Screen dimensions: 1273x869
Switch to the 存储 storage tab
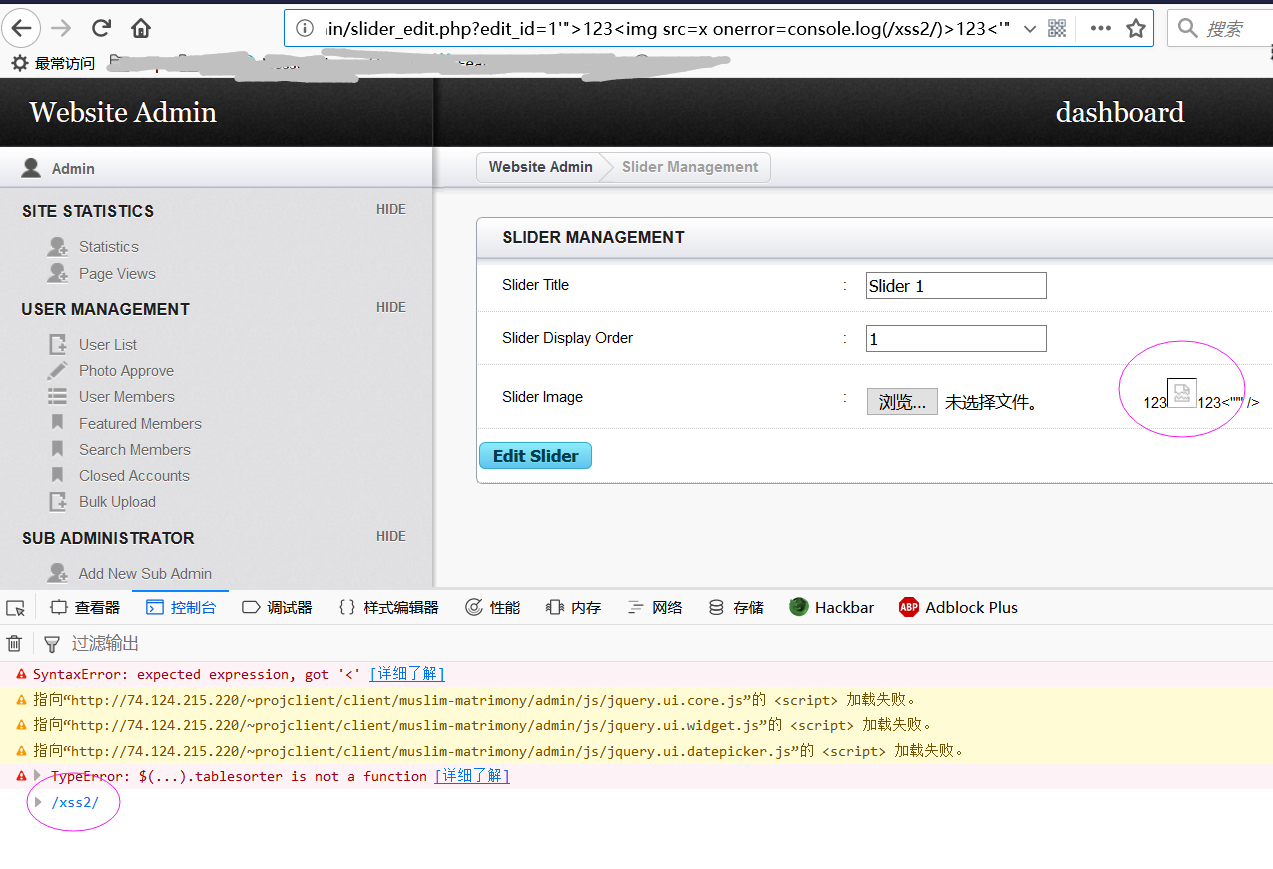click(736, 607)
